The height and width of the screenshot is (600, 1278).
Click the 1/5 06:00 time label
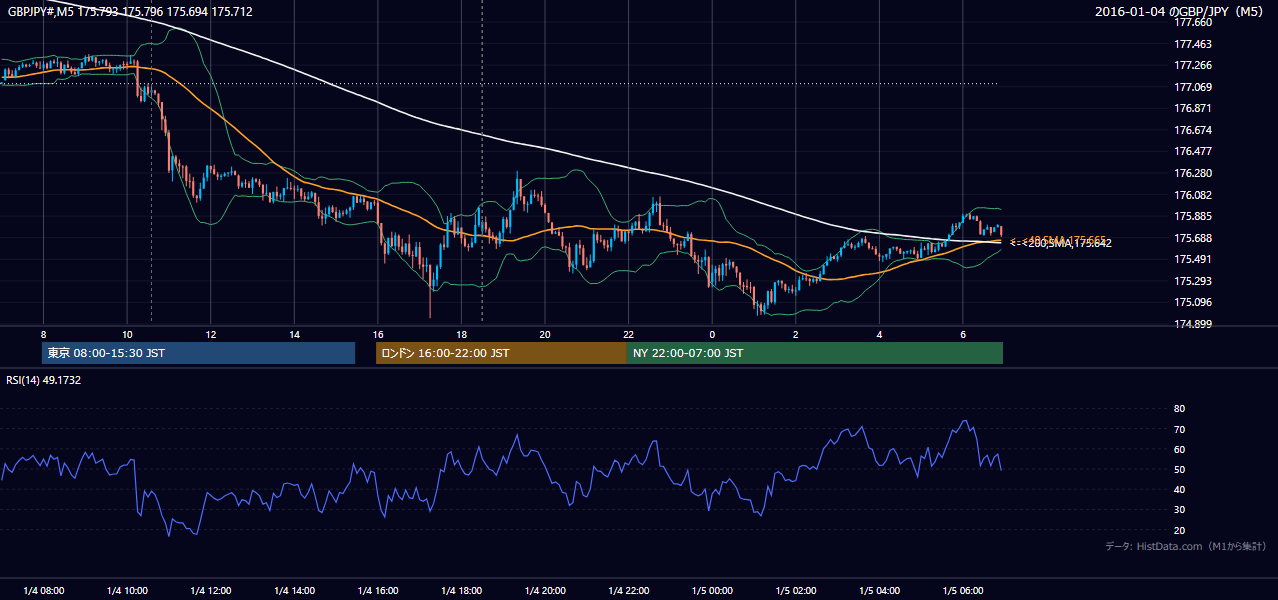(963, 590)
